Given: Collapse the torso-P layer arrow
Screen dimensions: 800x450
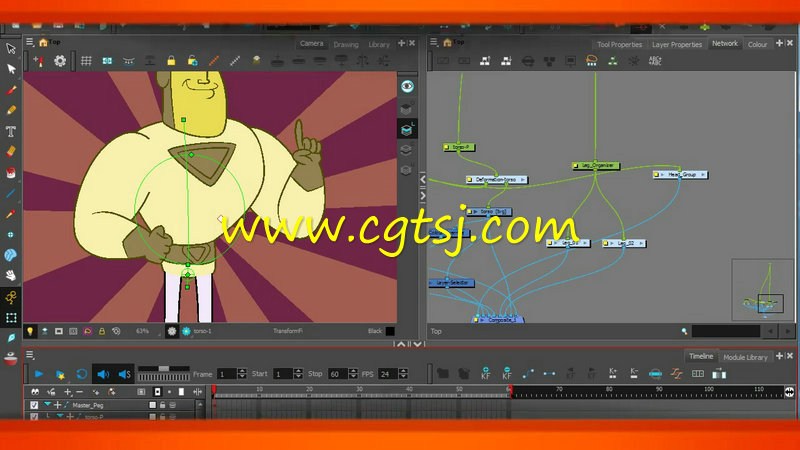Looking at the screenshot, I should [x=60, y=416].
